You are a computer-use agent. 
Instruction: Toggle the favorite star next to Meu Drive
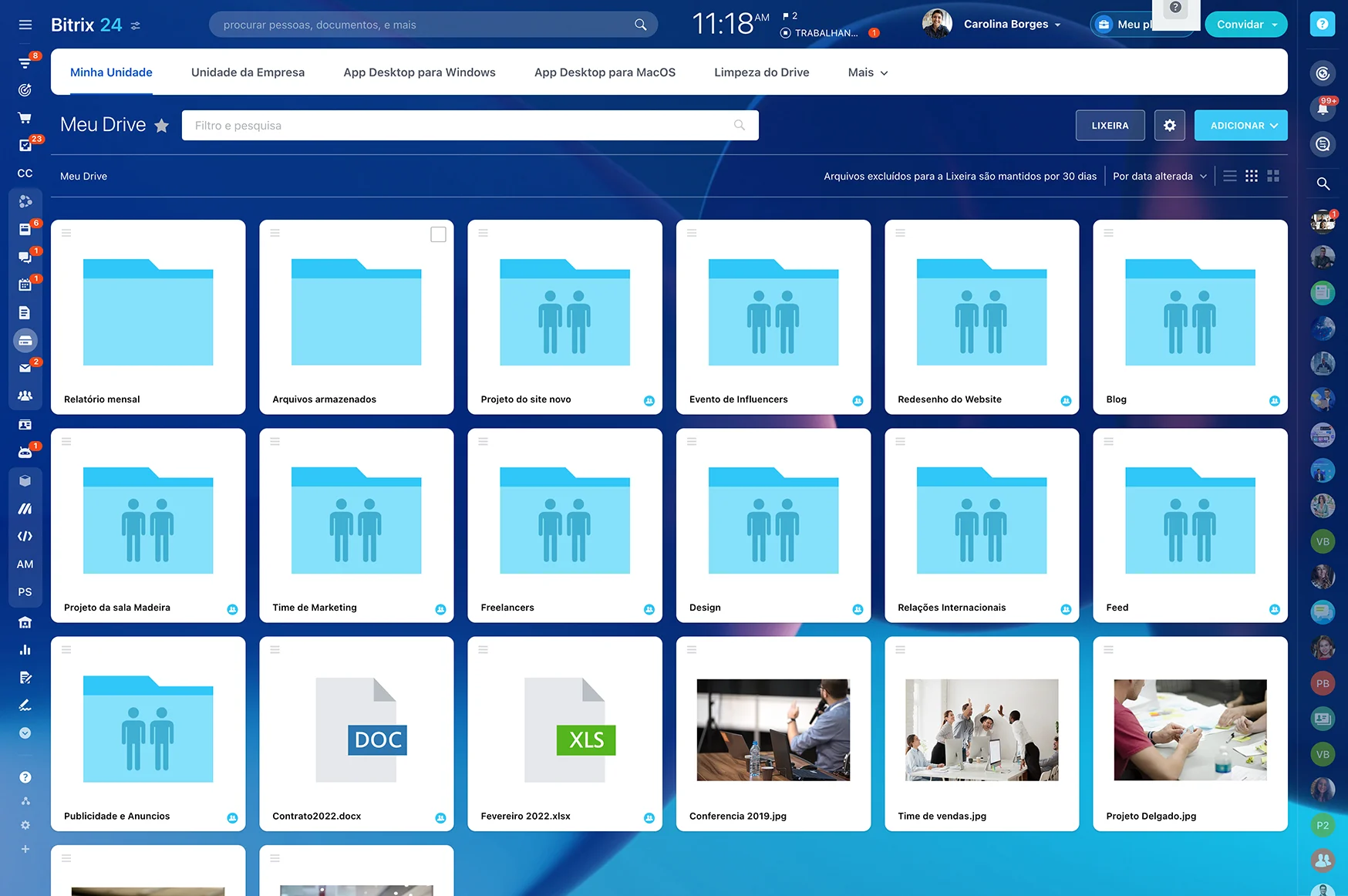[162, 125]
